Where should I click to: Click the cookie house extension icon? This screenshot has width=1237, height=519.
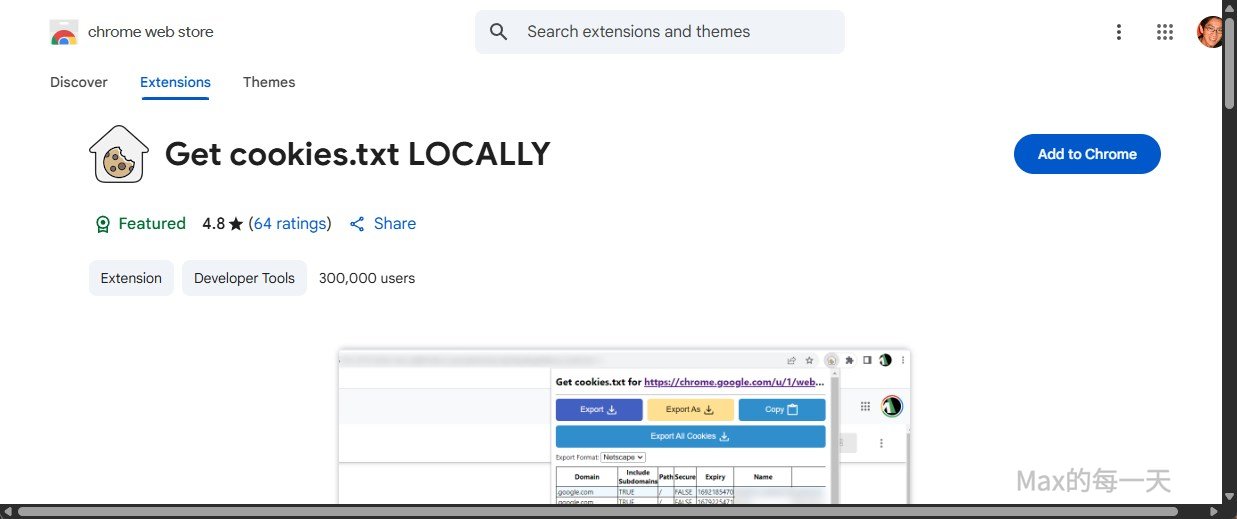pos(119,155)
